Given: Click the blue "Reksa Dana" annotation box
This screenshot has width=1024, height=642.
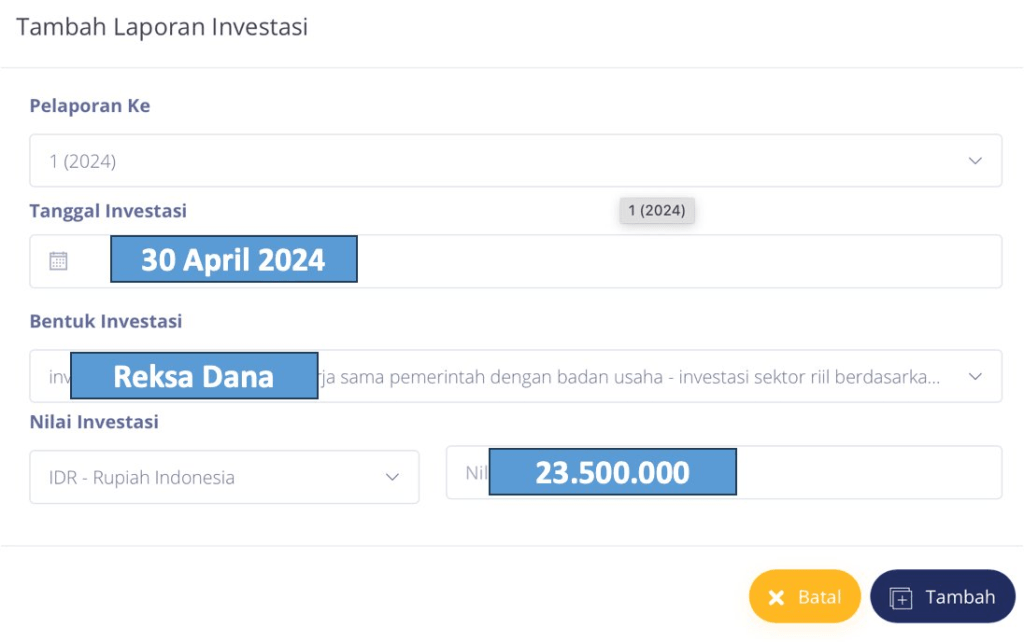Looking at the screenshot, I should [x=194, y=376].
